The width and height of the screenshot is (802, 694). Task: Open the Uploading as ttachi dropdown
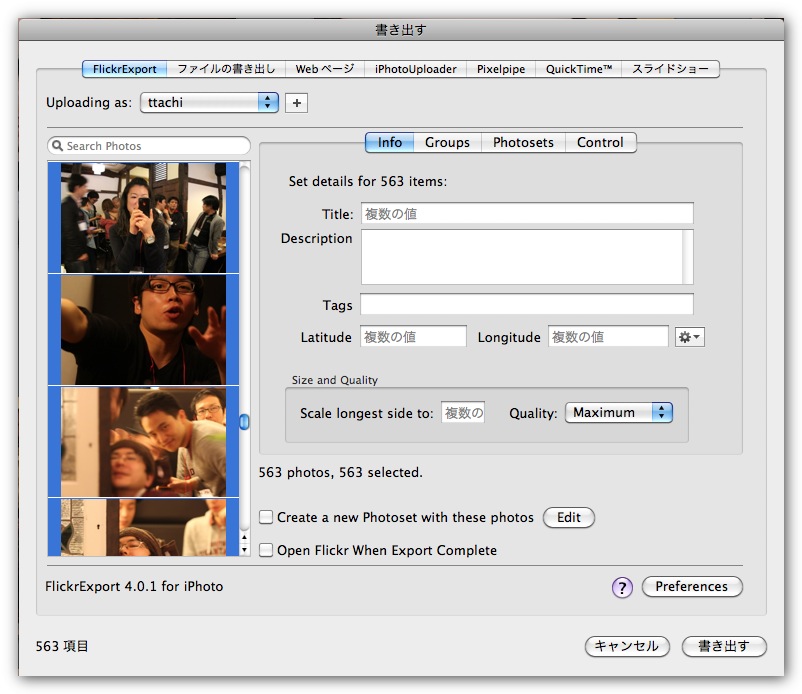[209, 102]
